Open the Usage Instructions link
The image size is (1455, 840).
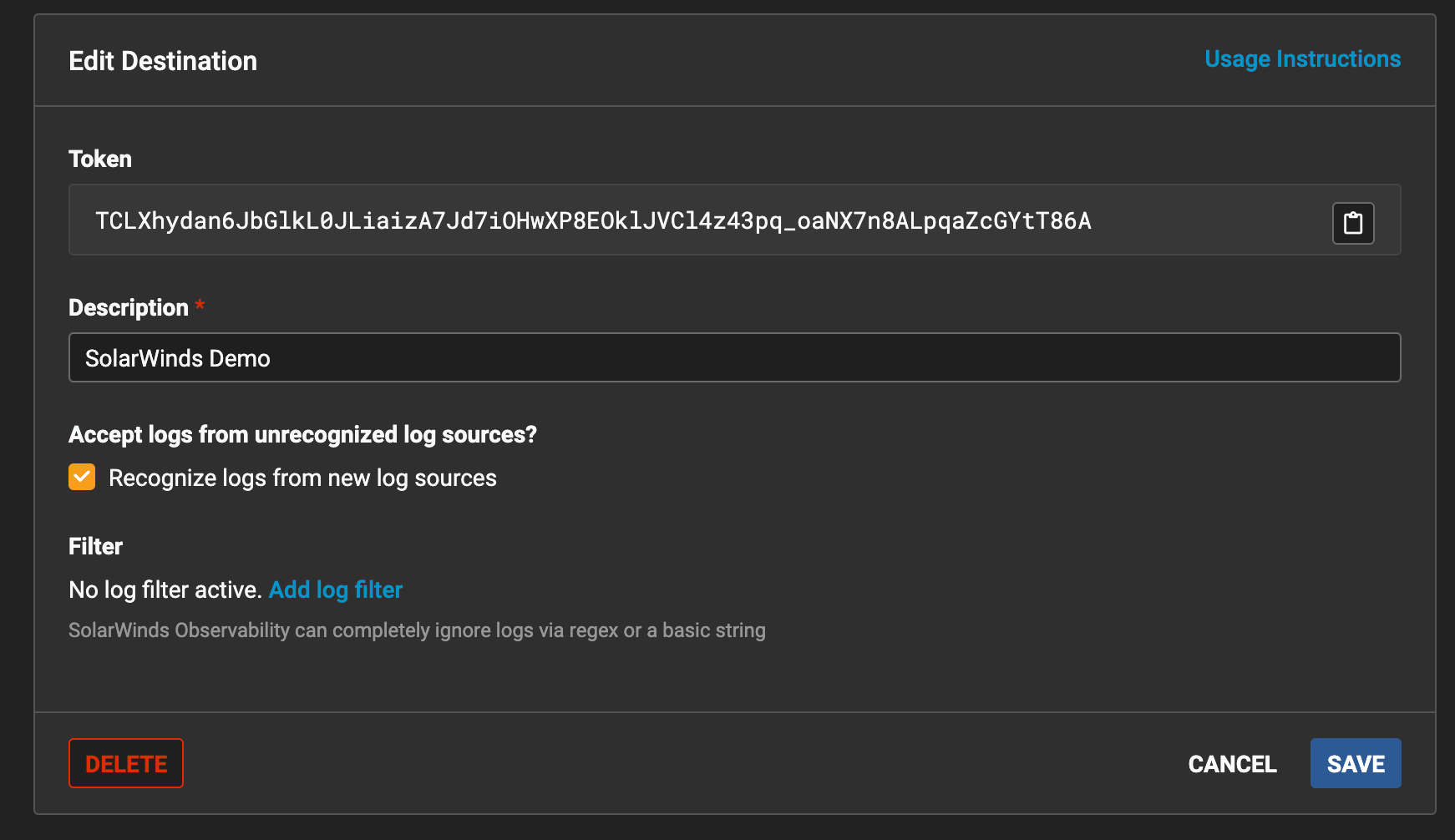tap(1302, 59)
